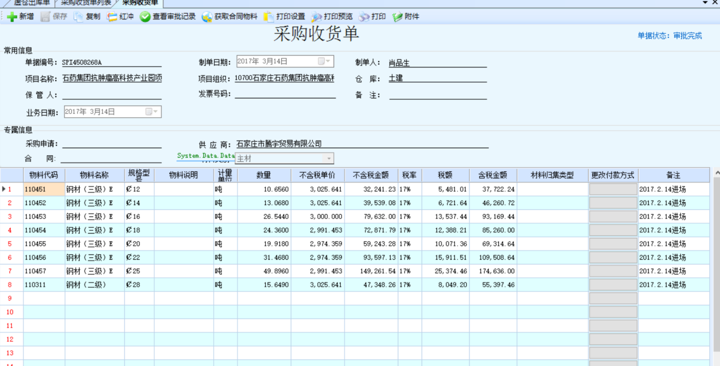Click the 税额 column header
The image size is (720, 366).
(445, 175)
